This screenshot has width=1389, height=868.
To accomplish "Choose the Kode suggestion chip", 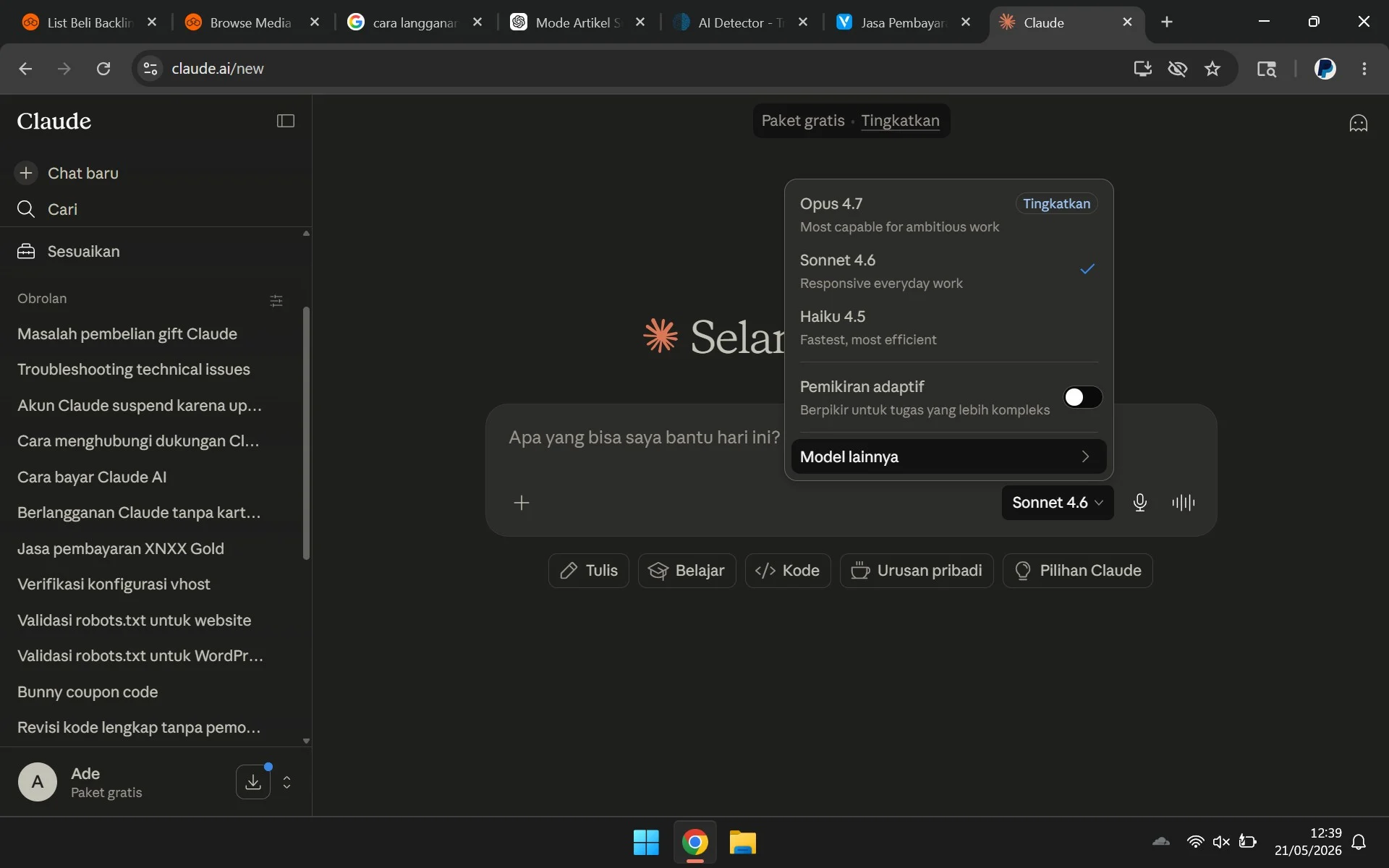I will point(788,571).
